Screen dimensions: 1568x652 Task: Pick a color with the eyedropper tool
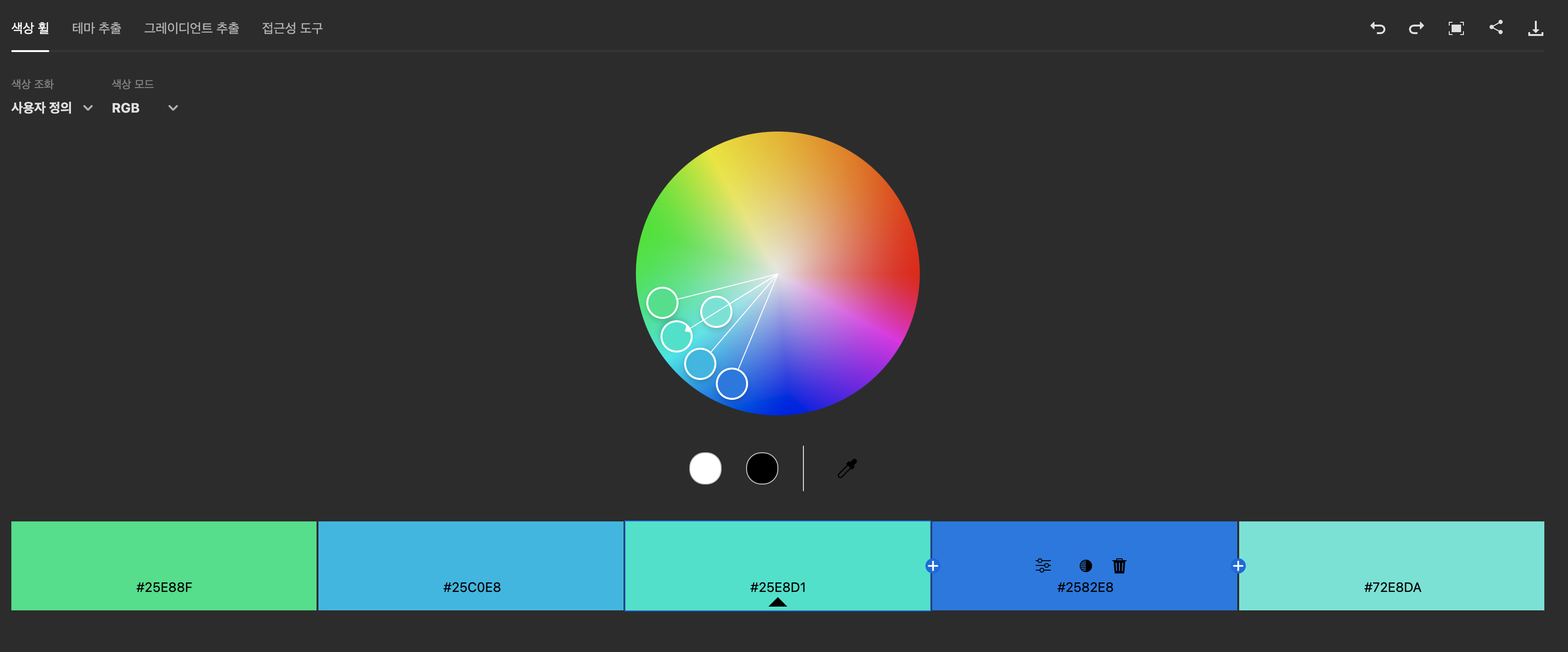click(x=847, y=468)
